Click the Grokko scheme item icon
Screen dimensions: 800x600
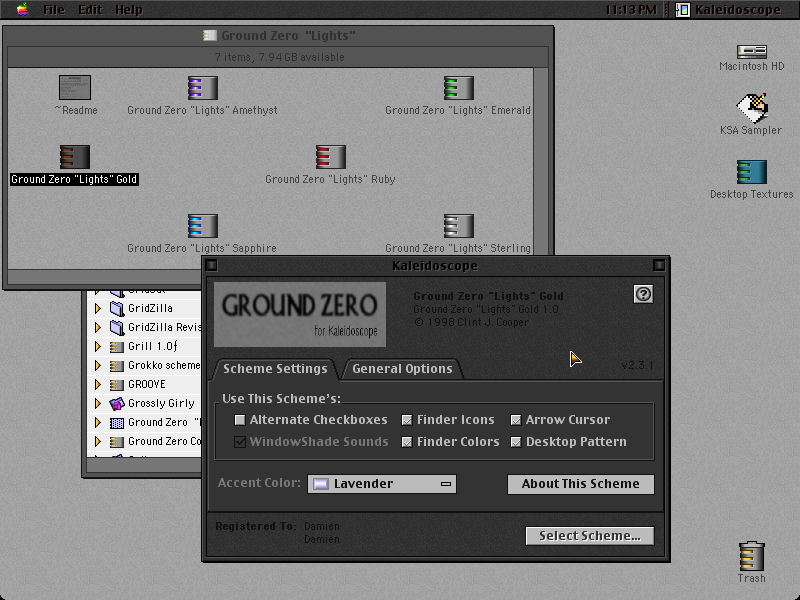(x=117, y=365)
